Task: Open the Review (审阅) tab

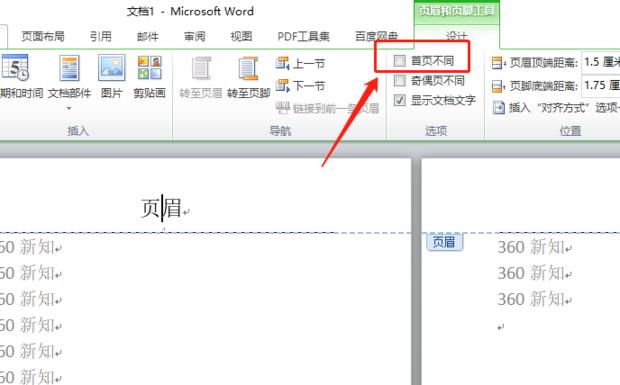Action: pos(195,36)
